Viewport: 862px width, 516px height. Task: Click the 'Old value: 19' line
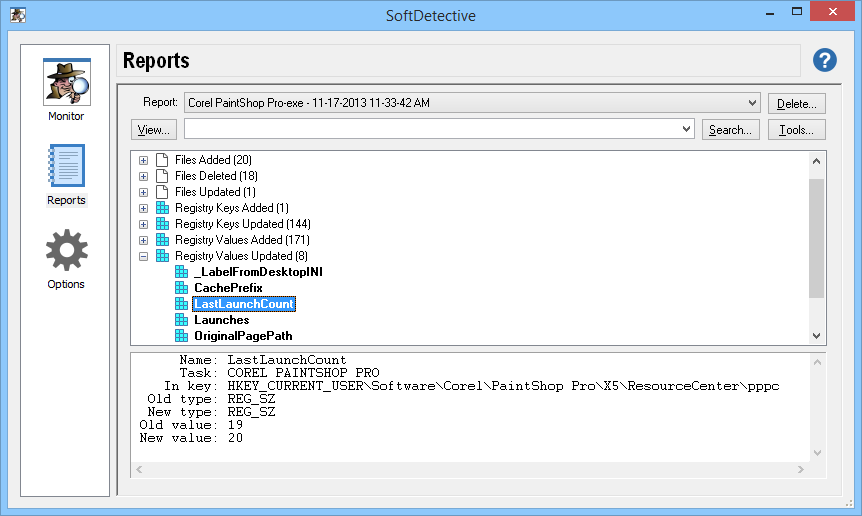191,425
